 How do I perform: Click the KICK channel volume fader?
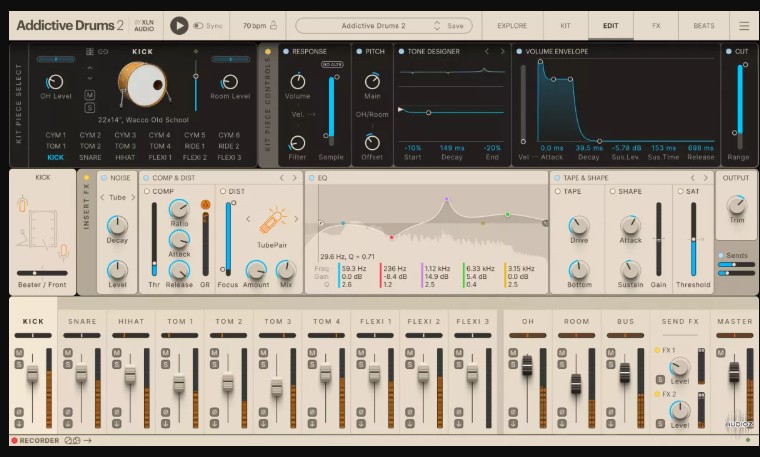click(32, 374)
